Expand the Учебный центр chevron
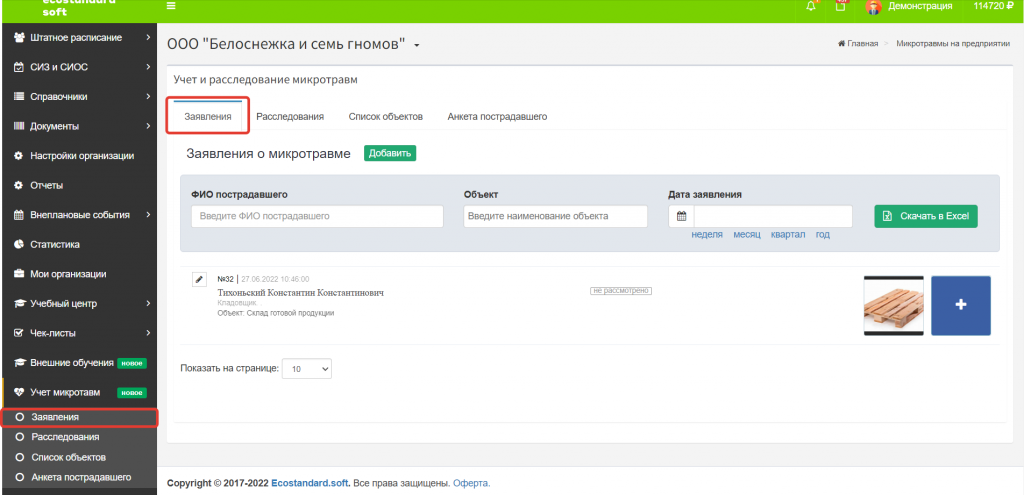 click(148, 304)
